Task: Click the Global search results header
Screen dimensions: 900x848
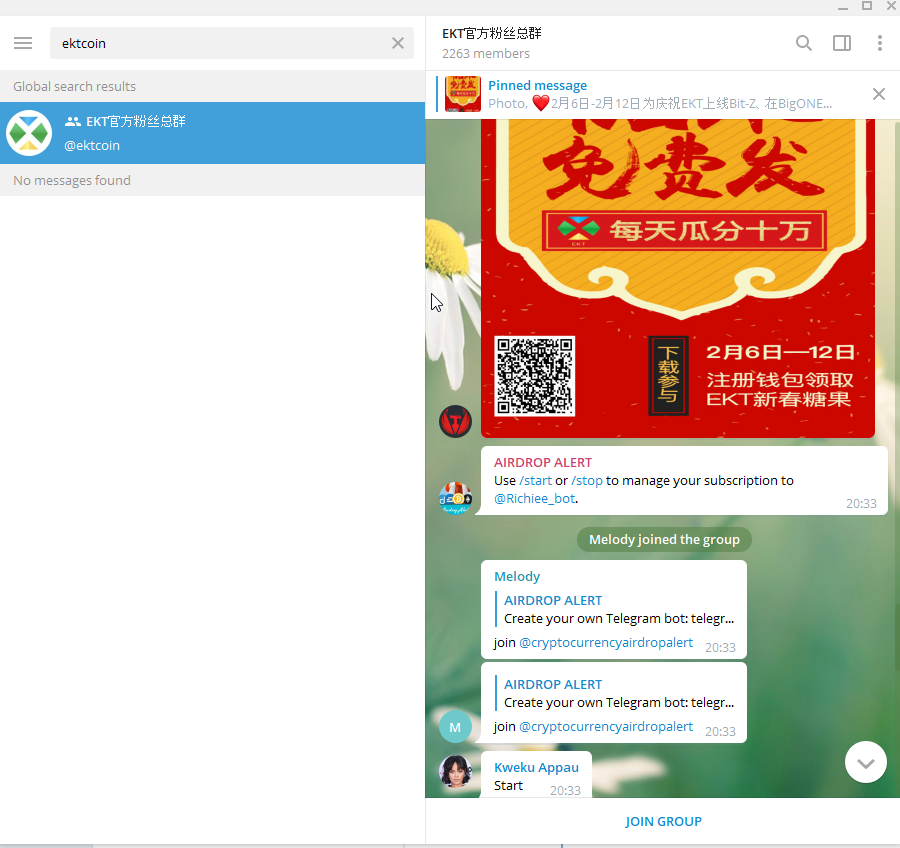Action: [x=75, y=87]
